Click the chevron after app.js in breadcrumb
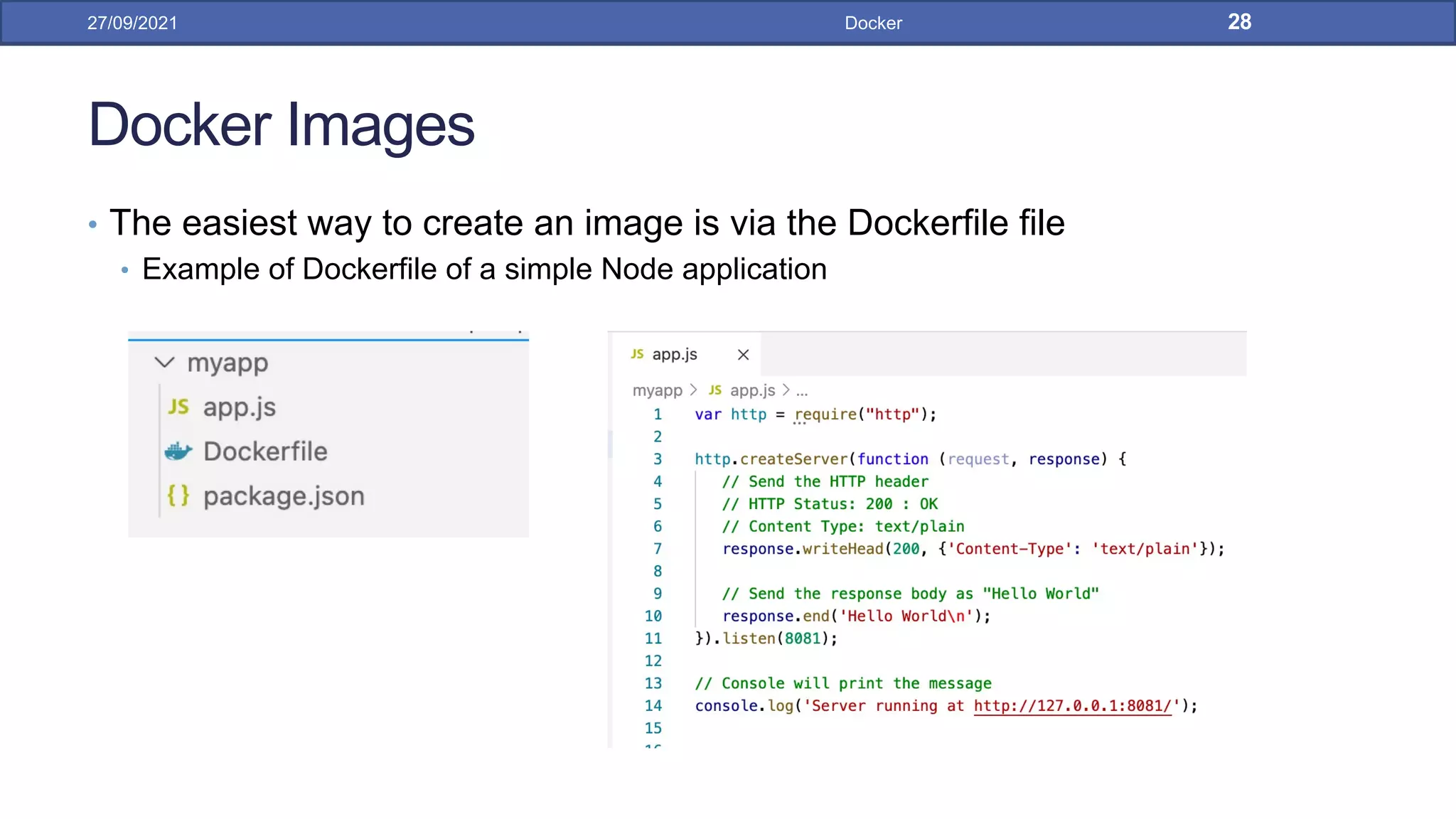This screenshot has height=819, width=1456. tap(786, 390)
